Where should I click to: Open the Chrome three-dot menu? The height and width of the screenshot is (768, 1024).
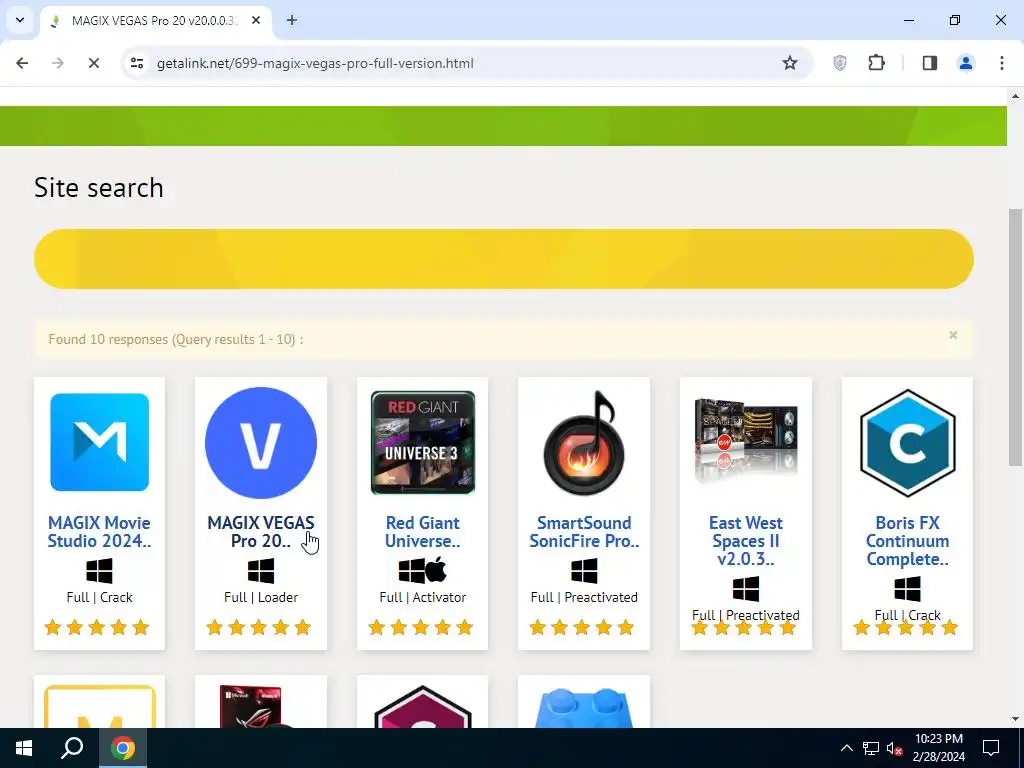pyautogui.click(x=1001, y=63)
